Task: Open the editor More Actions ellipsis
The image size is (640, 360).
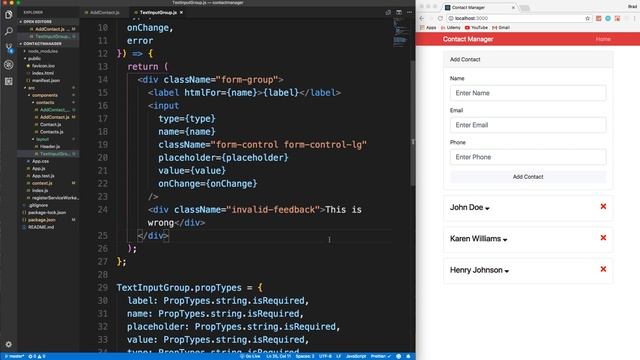Action: pos(409,13)
